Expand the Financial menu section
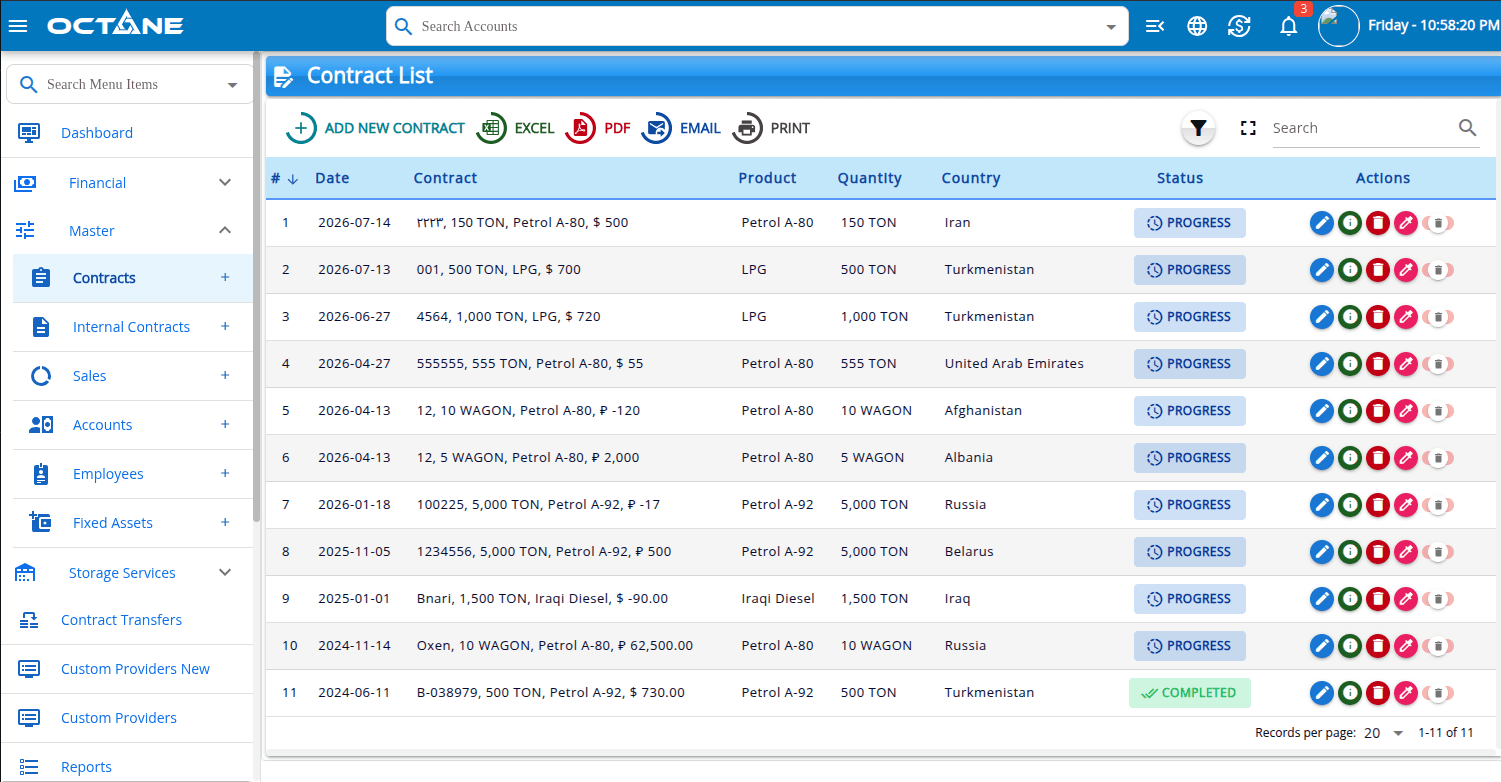 point(225,183)
